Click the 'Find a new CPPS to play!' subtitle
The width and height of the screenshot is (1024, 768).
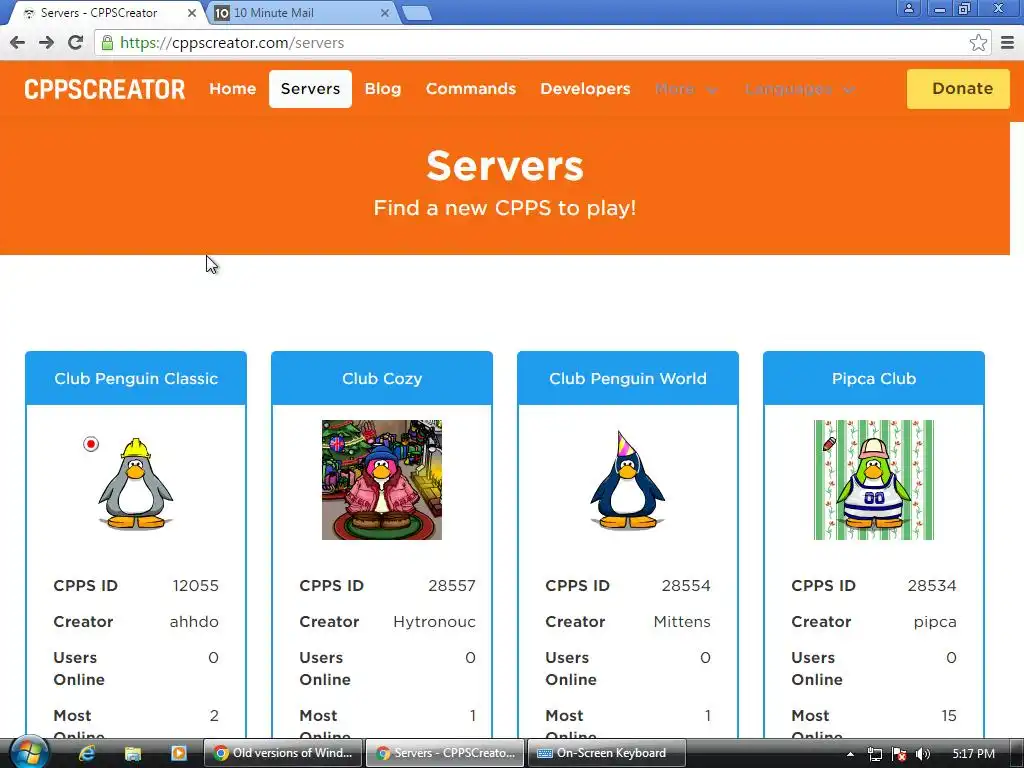pos(505,208)
